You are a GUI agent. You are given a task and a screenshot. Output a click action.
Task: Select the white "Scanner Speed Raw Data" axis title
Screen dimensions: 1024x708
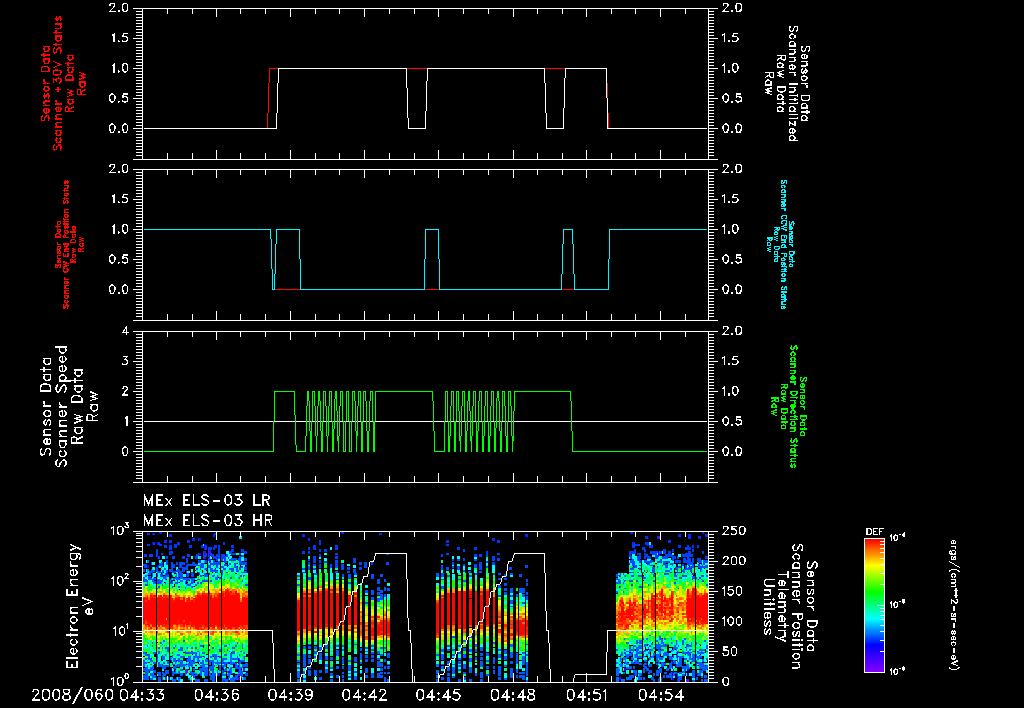coord(68,406)
